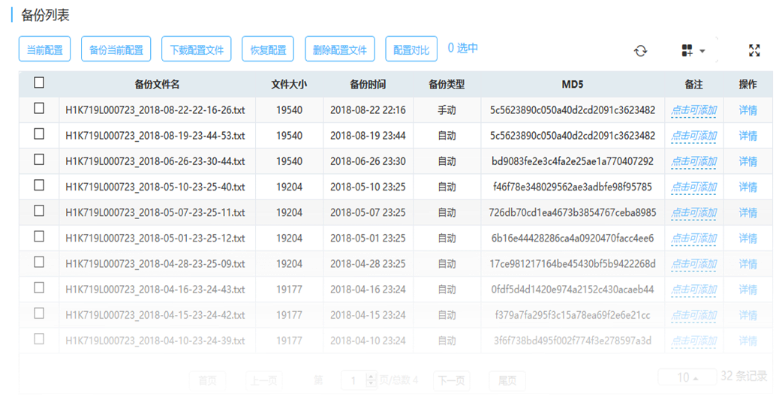Click the 当前配置 button

pos(45,49)
